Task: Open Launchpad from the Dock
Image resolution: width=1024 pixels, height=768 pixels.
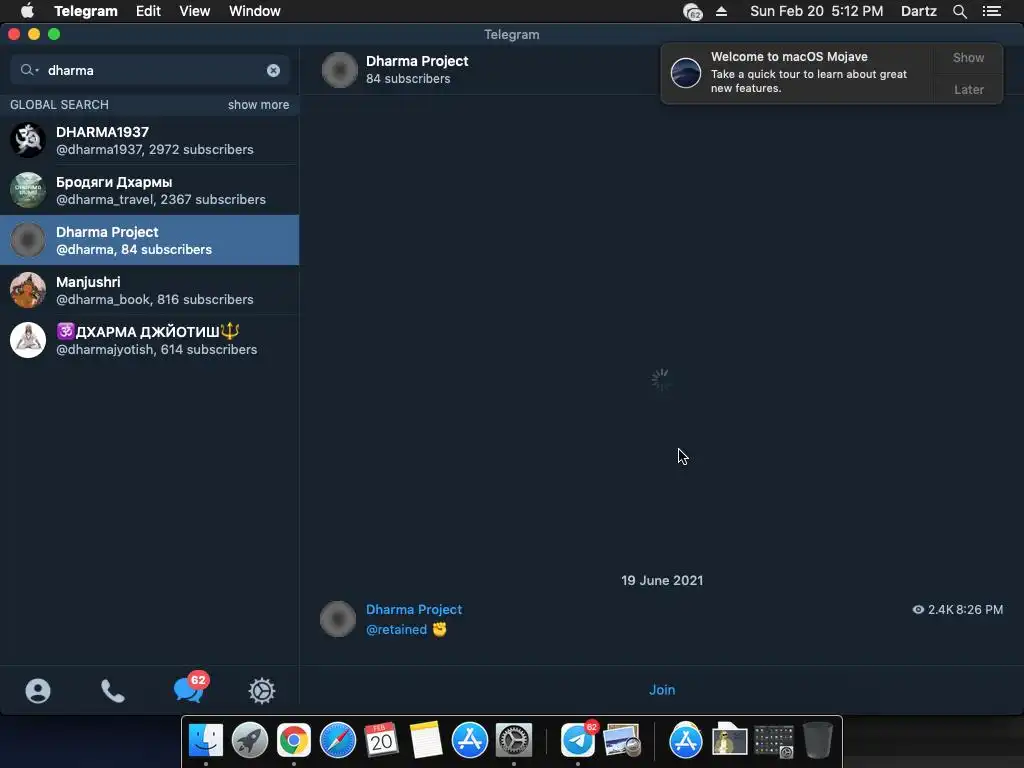Action: pos(249,740)
